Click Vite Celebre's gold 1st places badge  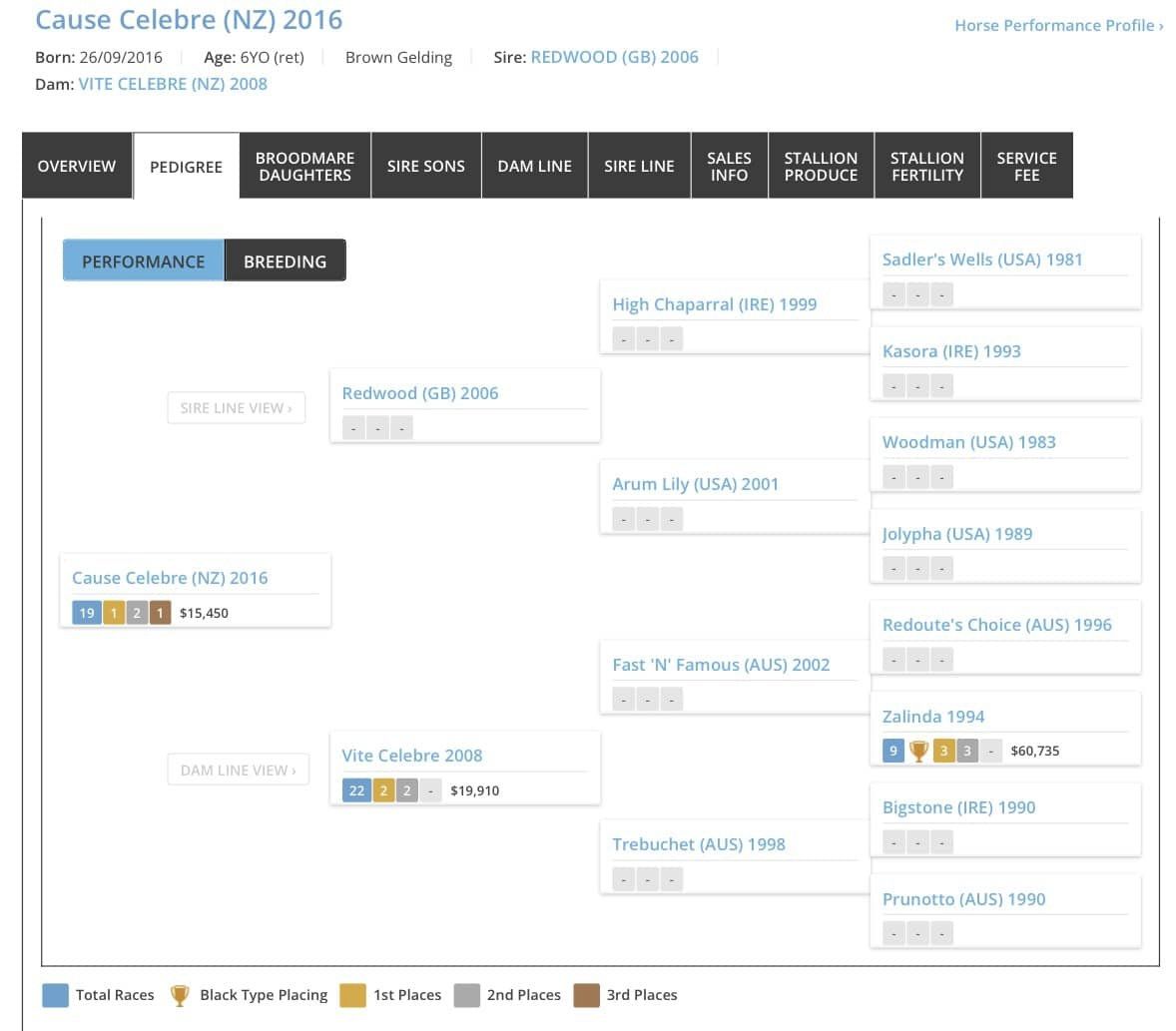point(383,790)
